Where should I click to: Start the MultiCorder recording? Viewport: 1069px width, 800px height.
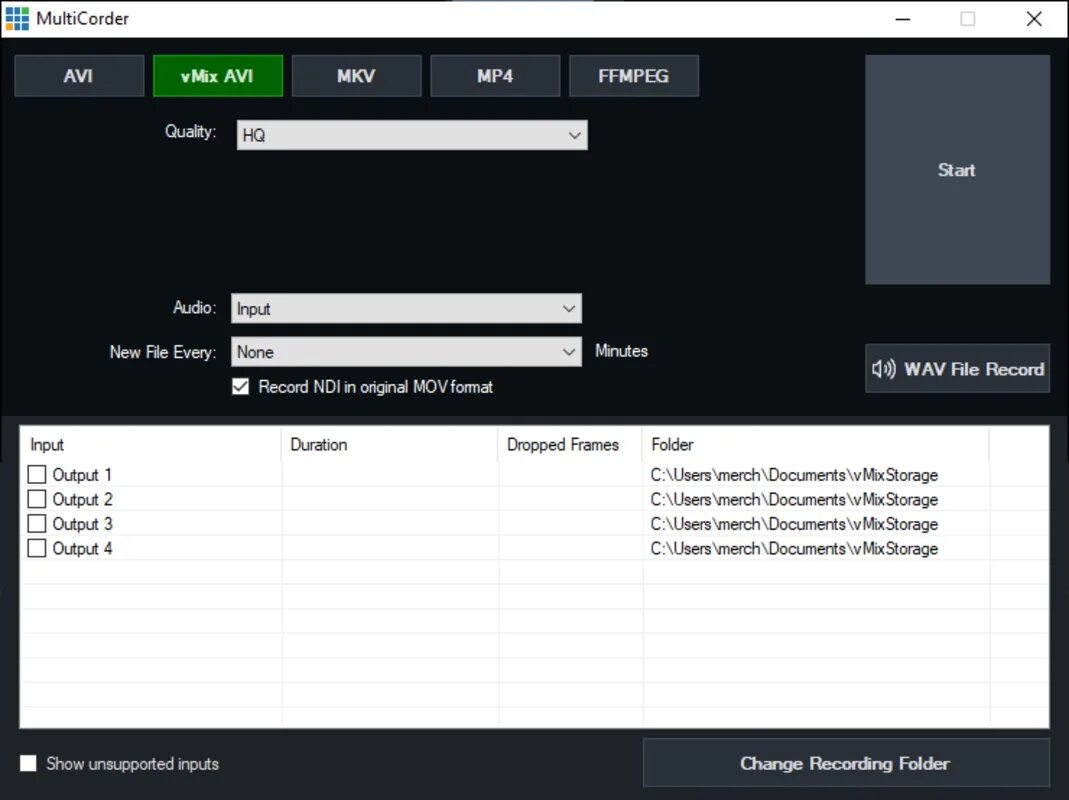(957, 170)
